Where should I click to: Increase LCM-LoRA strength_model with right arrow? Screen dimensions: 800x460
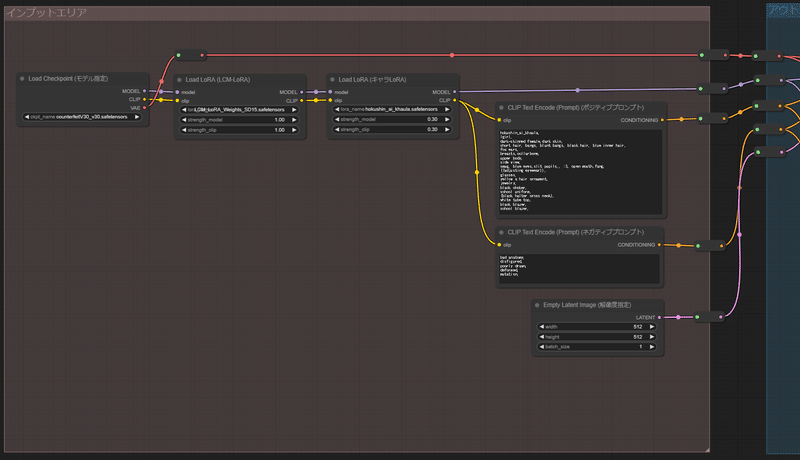click(x=294, y=120)
